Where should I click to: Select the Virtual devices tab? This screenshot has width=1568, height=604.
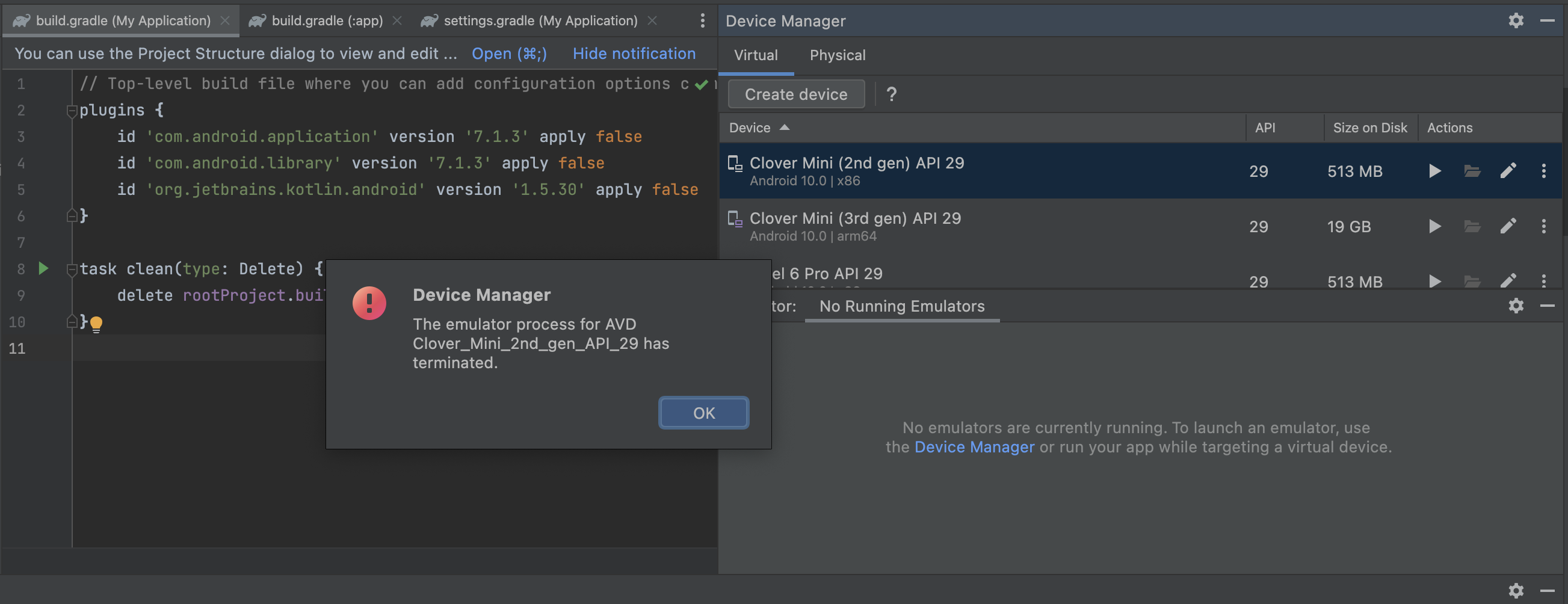point(755,55)
